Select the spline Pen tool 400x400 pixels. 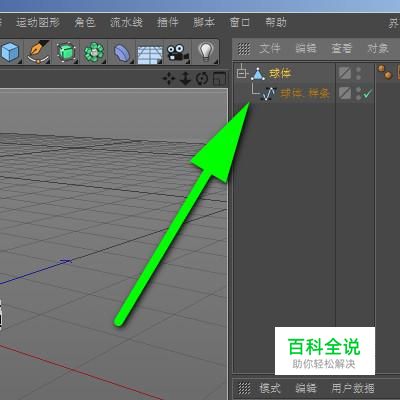[x=38, y=52]
